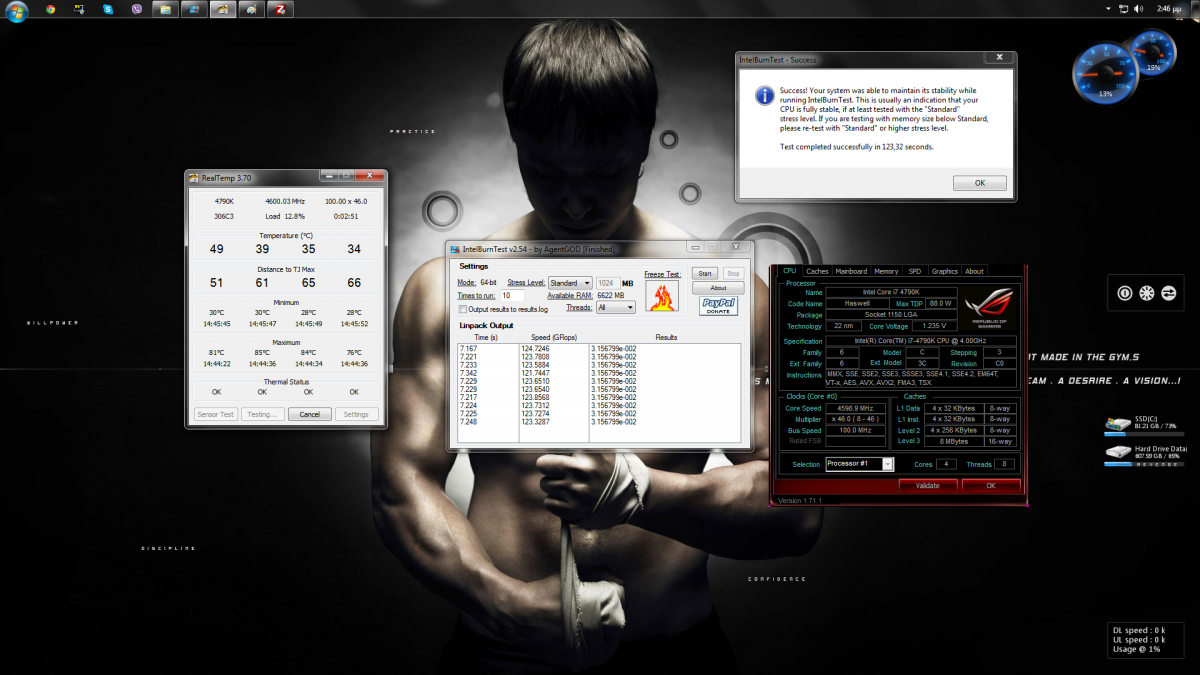
Task: Click the Sensor Test button in RealTemp
Action: 216,414
